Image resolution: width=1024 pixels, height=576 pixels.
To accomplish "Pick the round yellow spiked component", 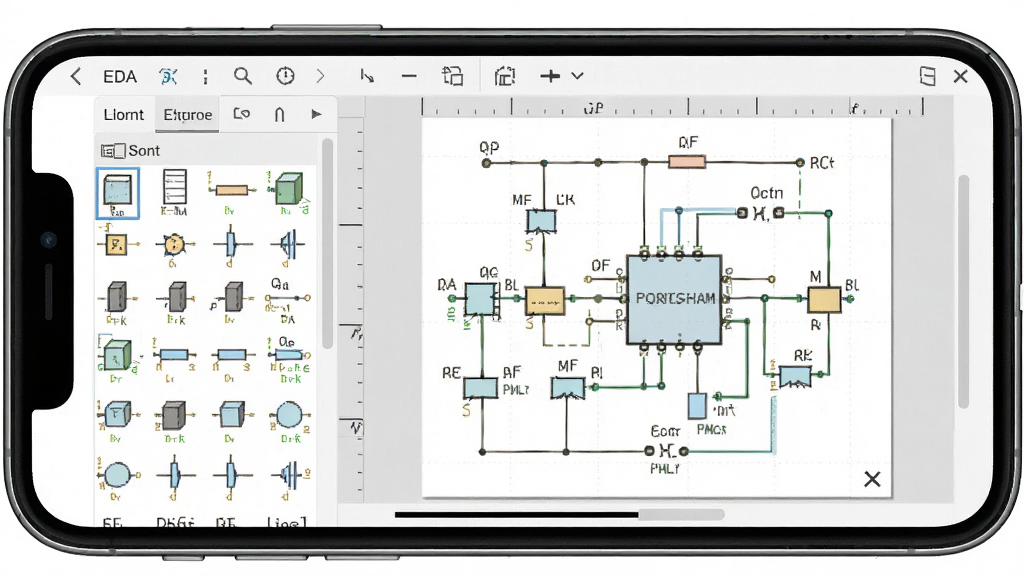I will pos(173,247).
